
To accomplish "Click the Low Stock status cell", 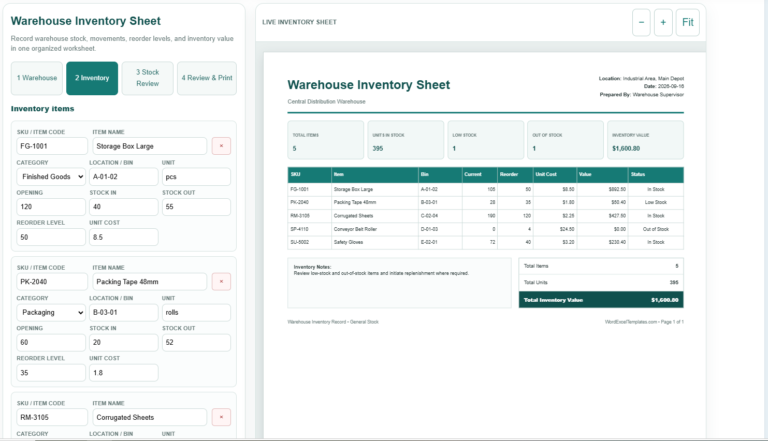I will click(656, 202).
